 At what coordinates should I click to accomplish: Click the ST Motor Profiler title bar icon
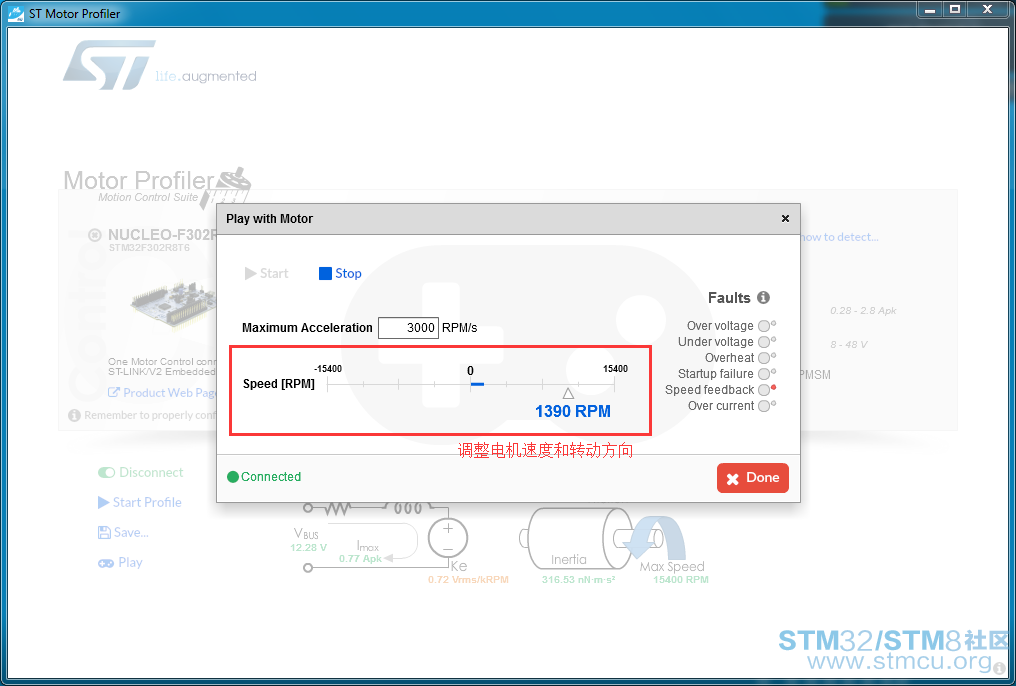[16, 14]
